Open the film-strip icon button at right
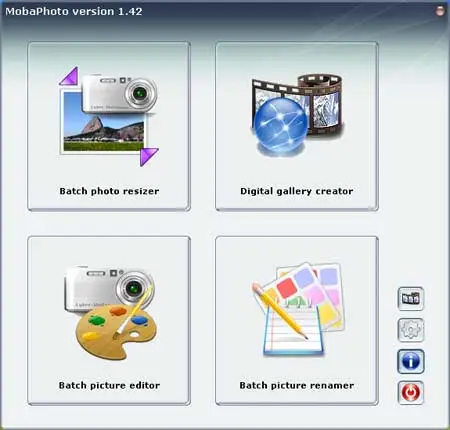Viewport: 450px width, 430px height. click(411, 298)
